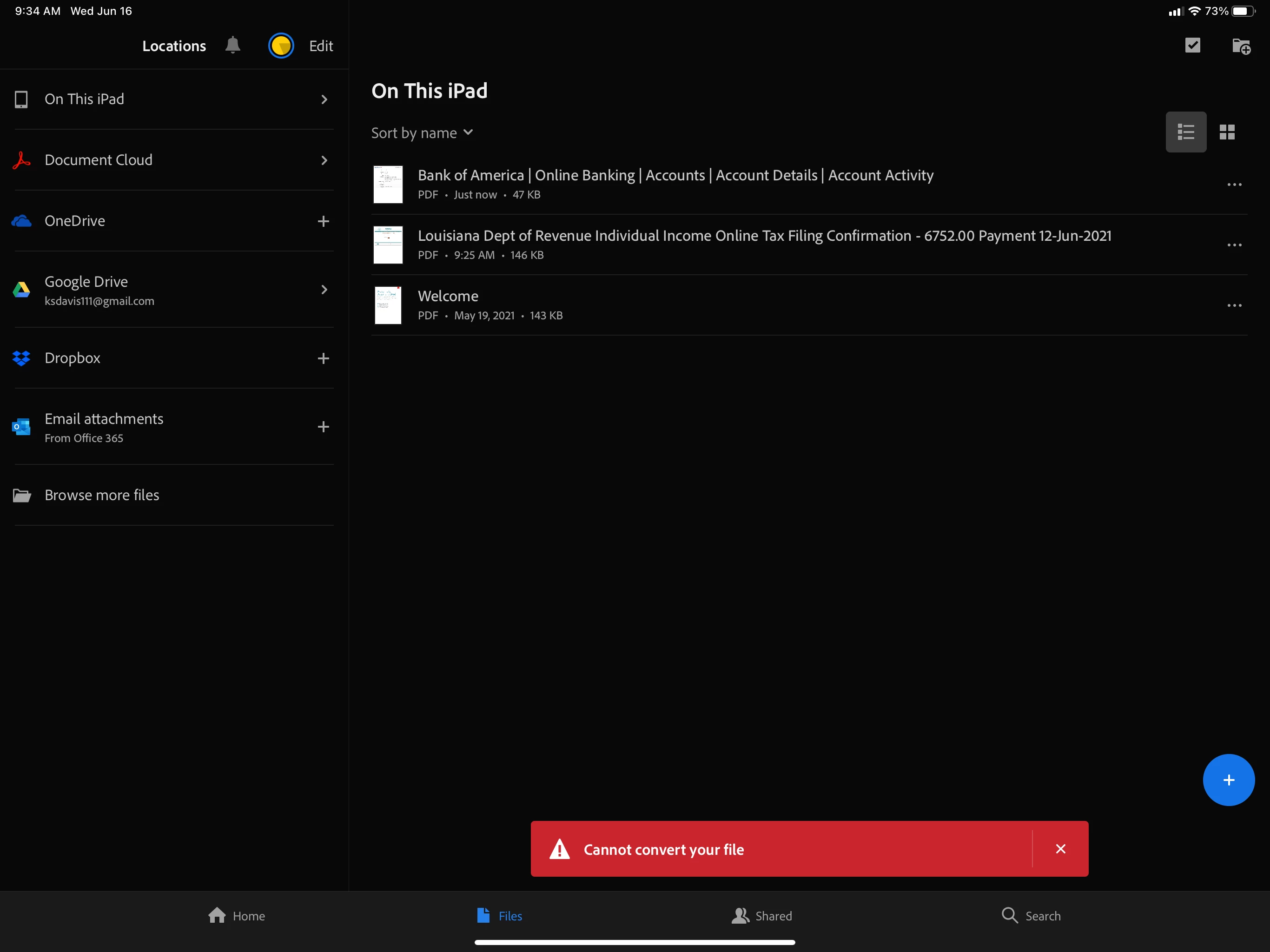Switch to grid view

pos(1227,132)
